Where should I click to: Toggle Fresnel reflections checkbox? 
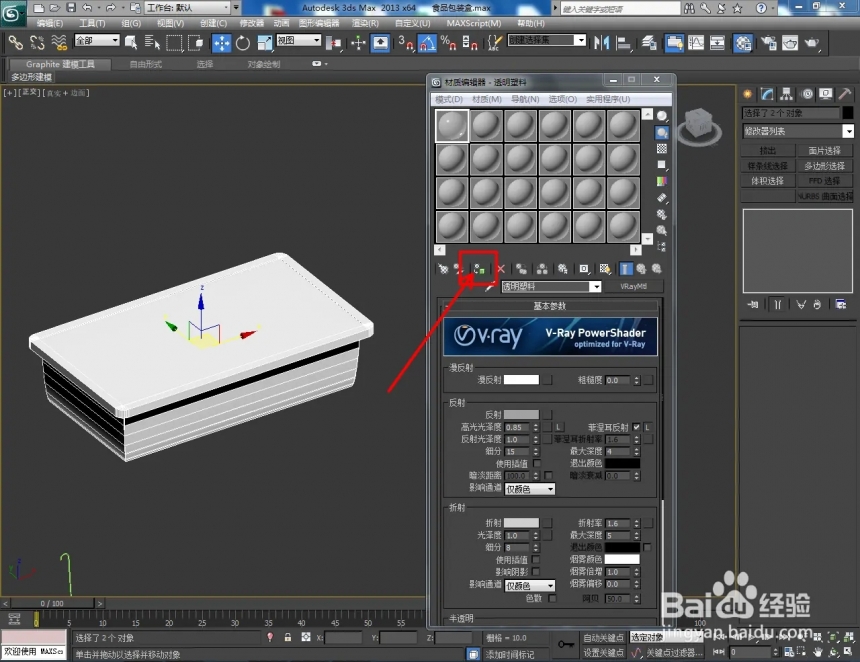(636, 427)
